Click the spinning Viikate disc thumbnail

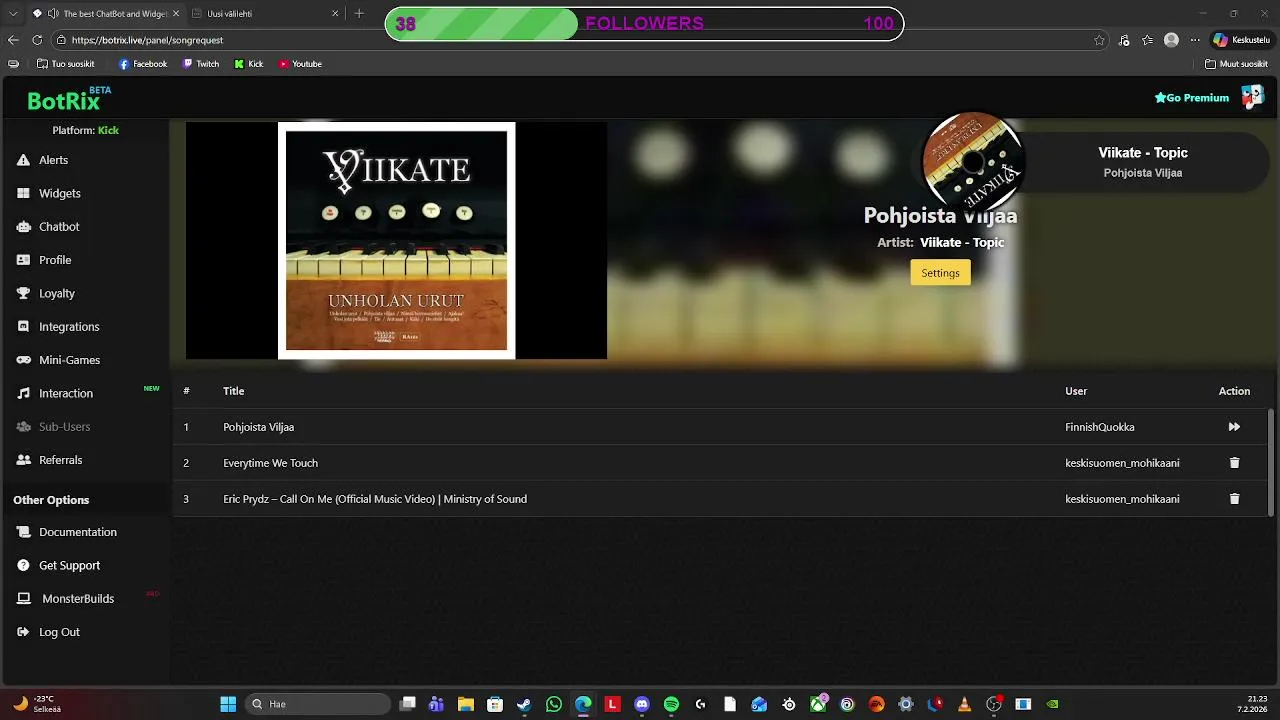(972, 162)
